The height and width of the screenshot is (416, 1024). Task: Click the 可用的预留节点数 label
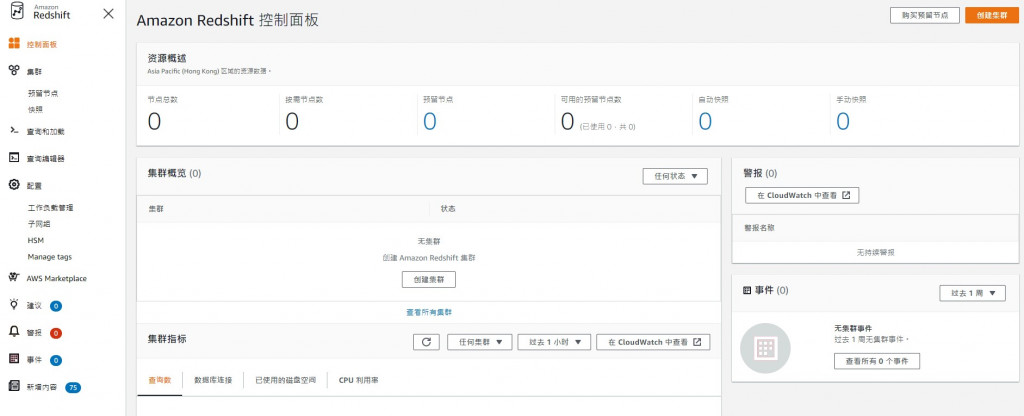(590, 99)
